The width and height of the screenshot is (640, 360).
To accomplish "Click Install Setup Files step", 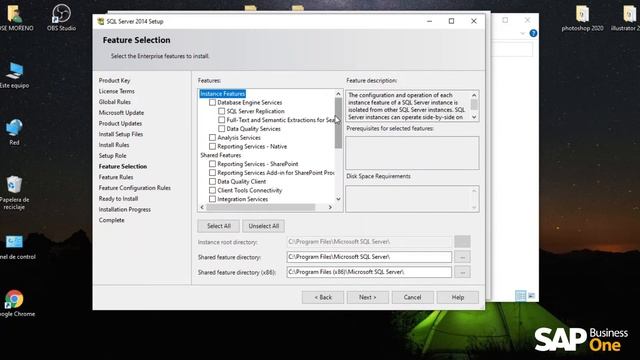I will pos(121,134).
